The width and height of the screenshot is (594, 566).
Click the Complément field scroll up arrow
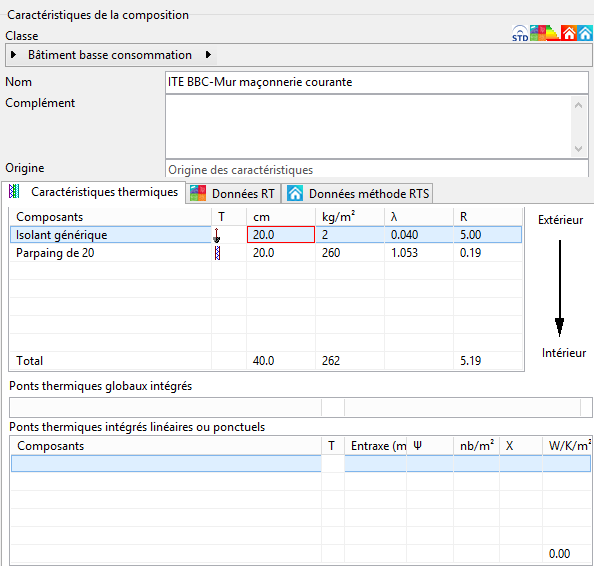click(578, 105)
